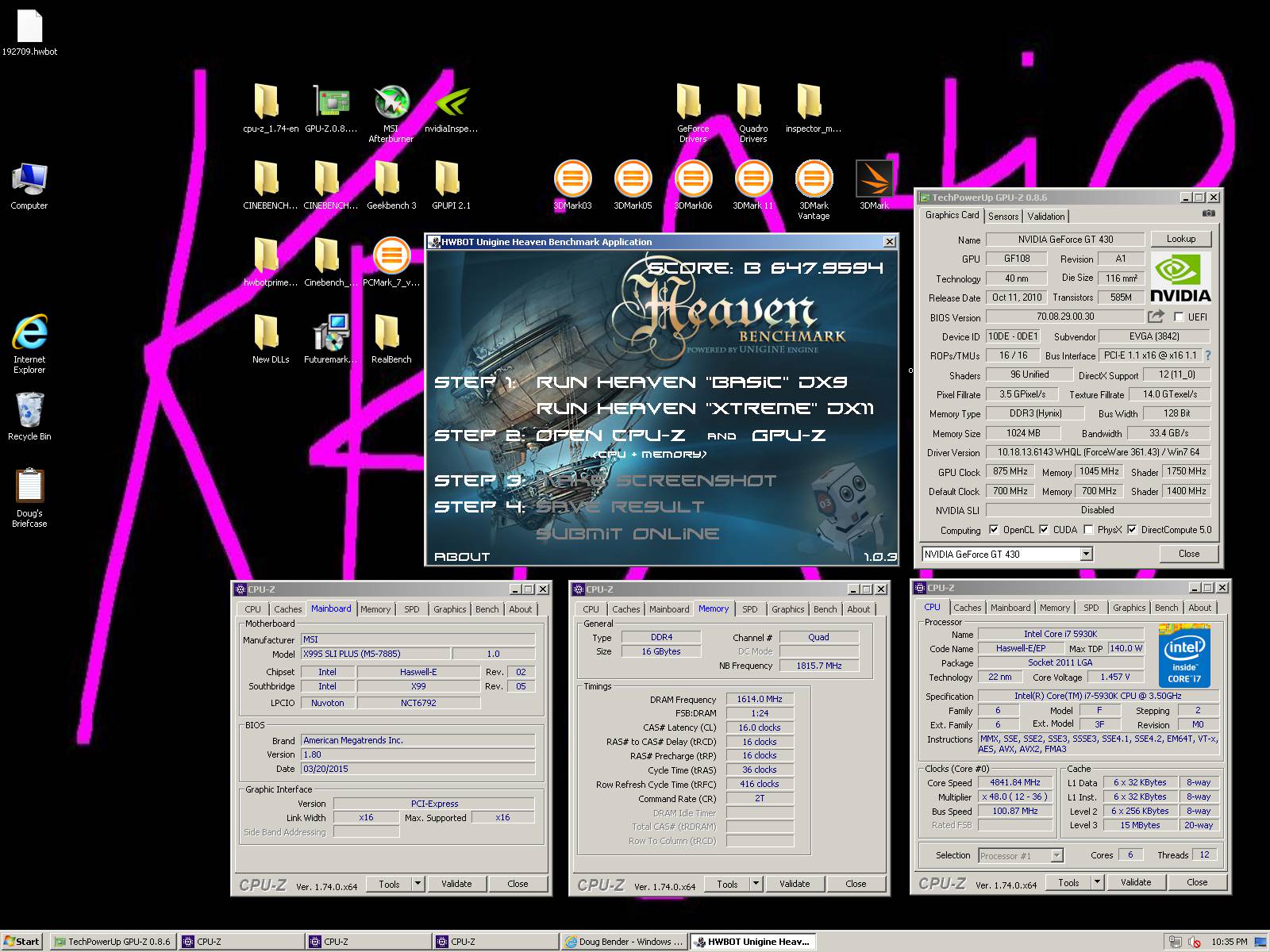Launch 3DMark Vantage desktop shortcut
This screenshot has width=1270, height=952.
[x=814, y=190]
